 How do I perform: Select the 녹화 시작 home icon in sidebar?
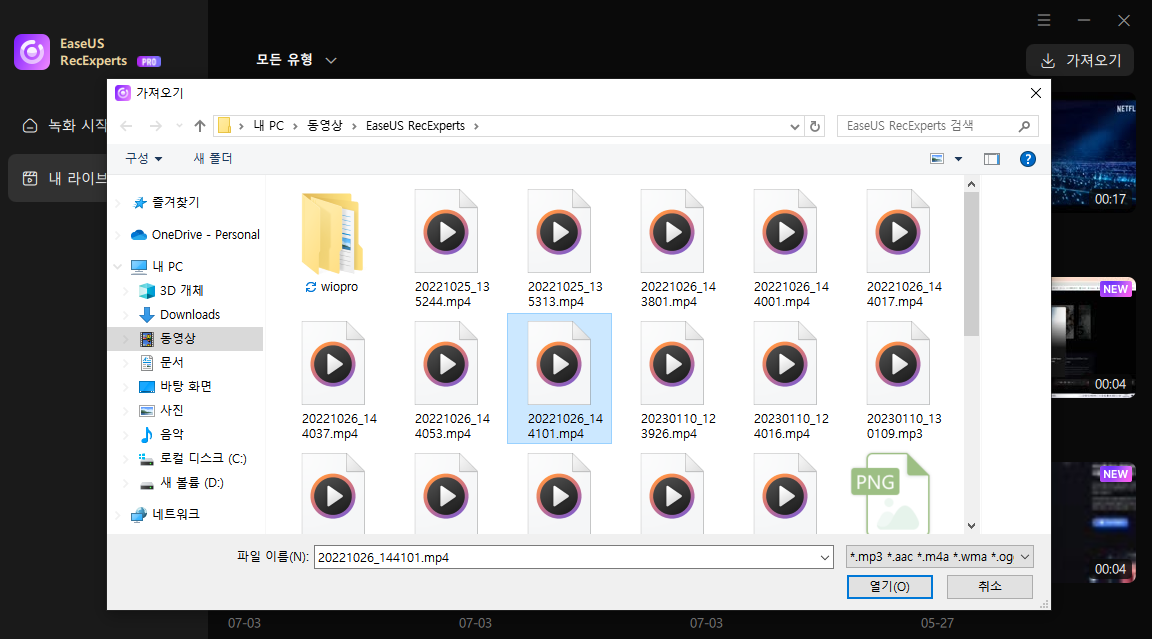(x=28, y=126)
